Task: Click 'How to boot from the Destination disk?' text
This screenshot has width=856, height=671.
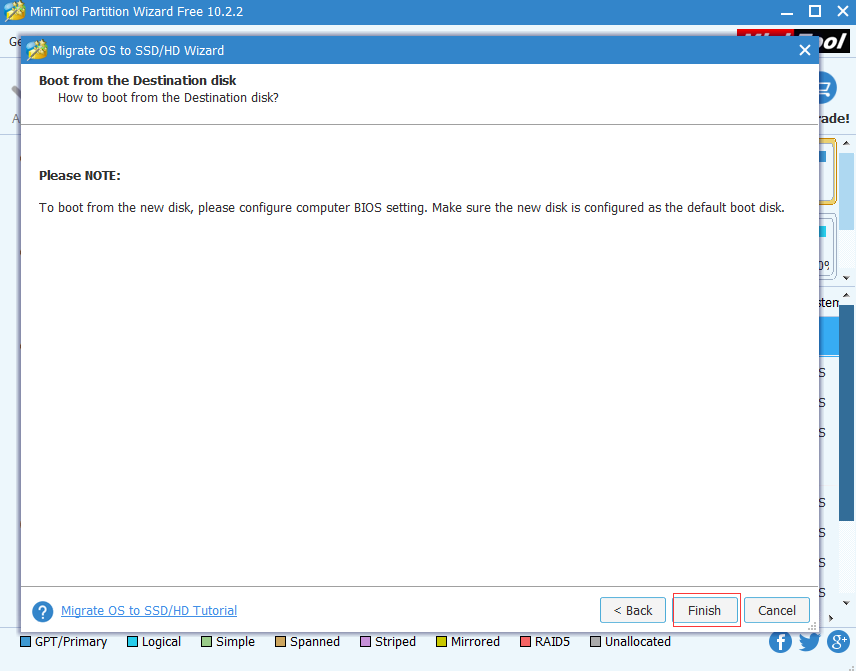Action: pyautogui.click(x=168, y=98)
